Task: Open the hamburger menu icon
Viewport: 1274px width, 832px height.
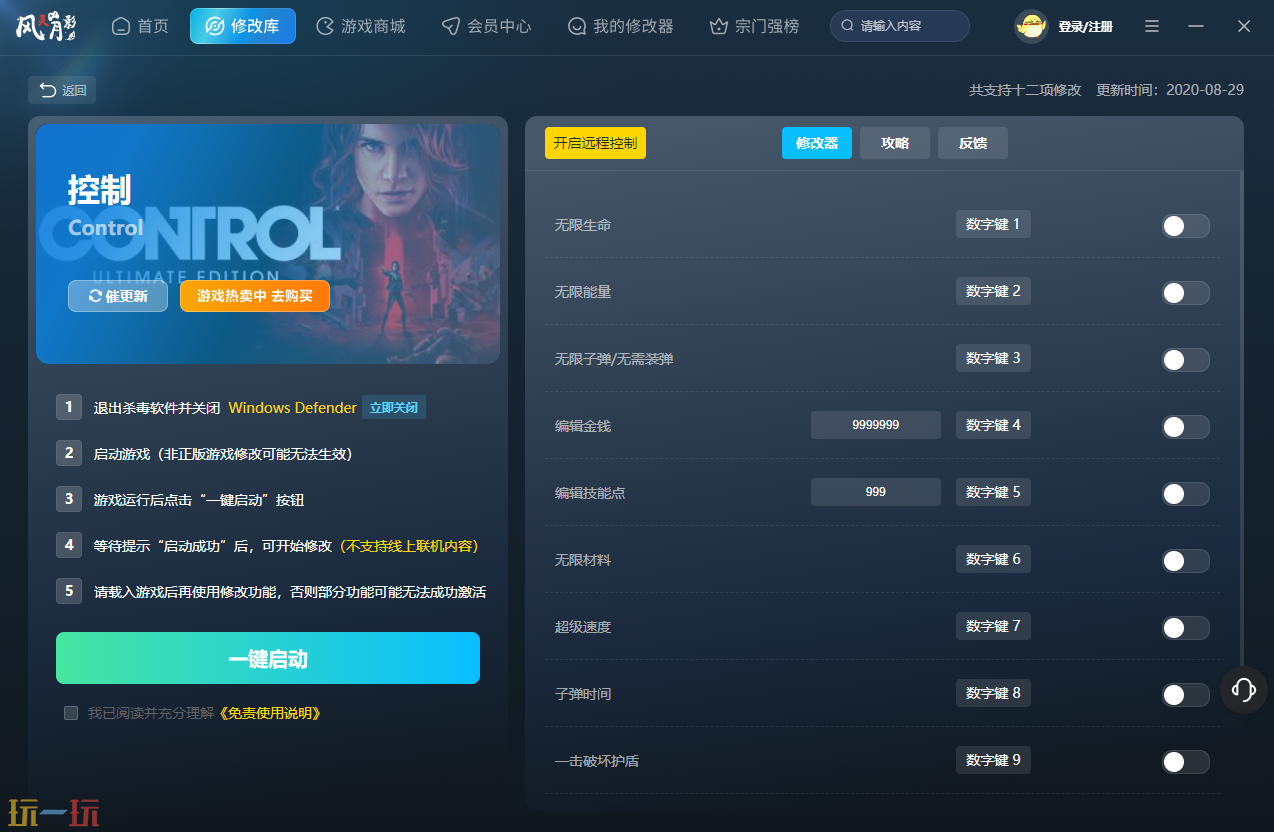Action: pos(1152,26)
